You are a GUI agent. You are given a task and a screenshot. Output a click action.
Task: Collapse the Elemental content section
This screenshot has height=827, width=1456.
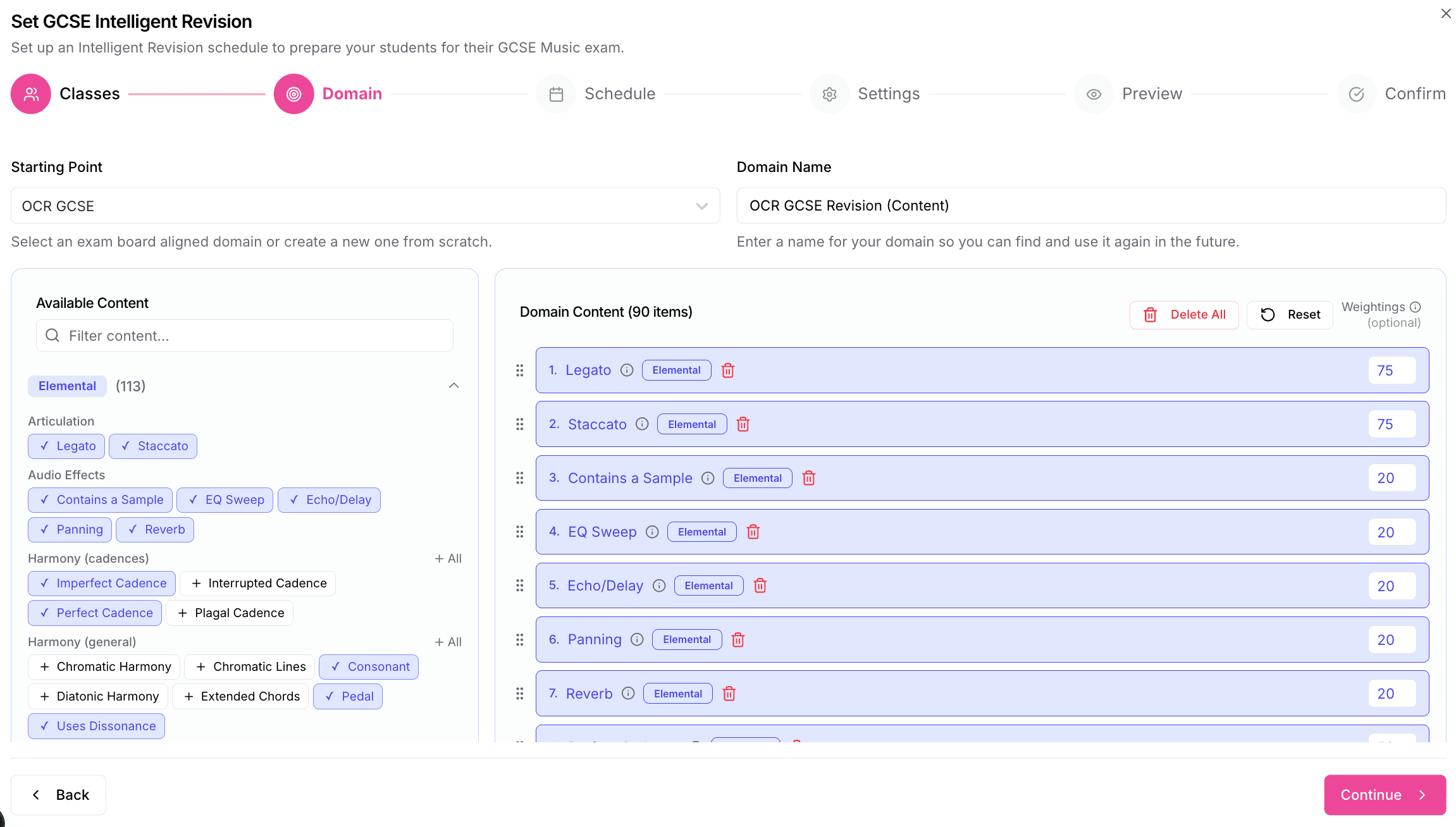tap(453, 385)
